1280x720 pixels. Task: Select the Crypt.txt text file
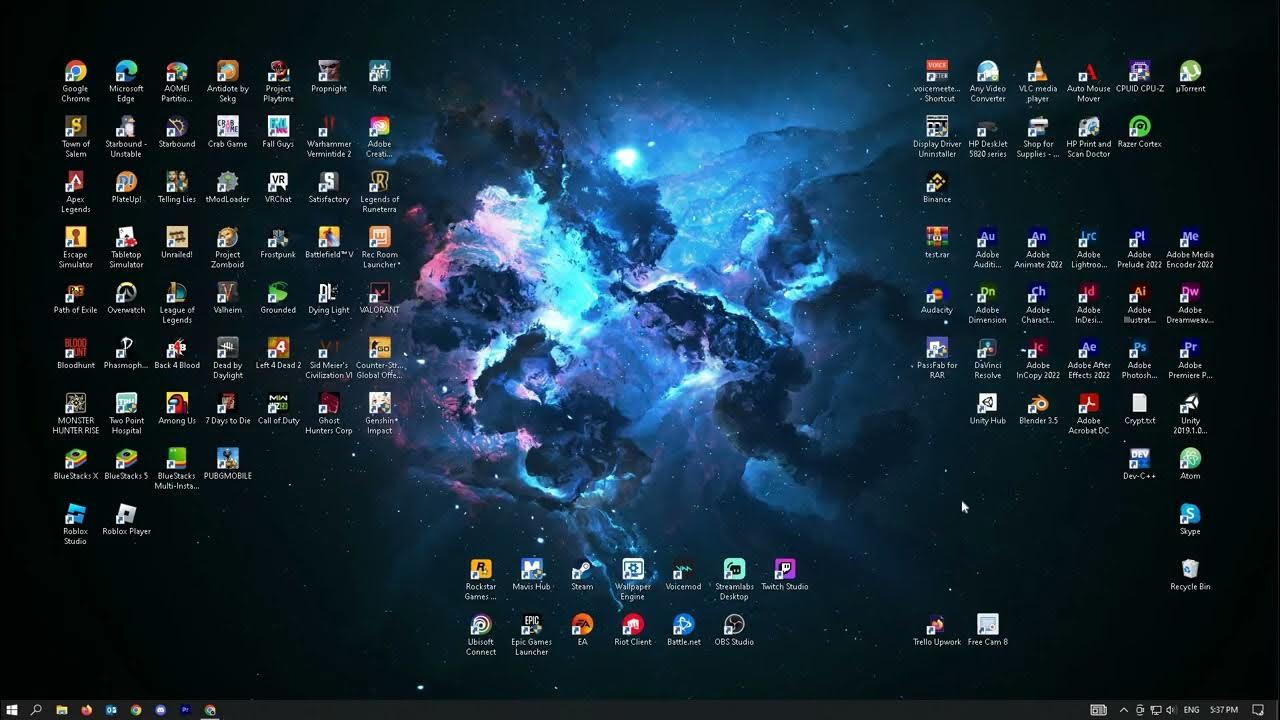coord(1139,408)
